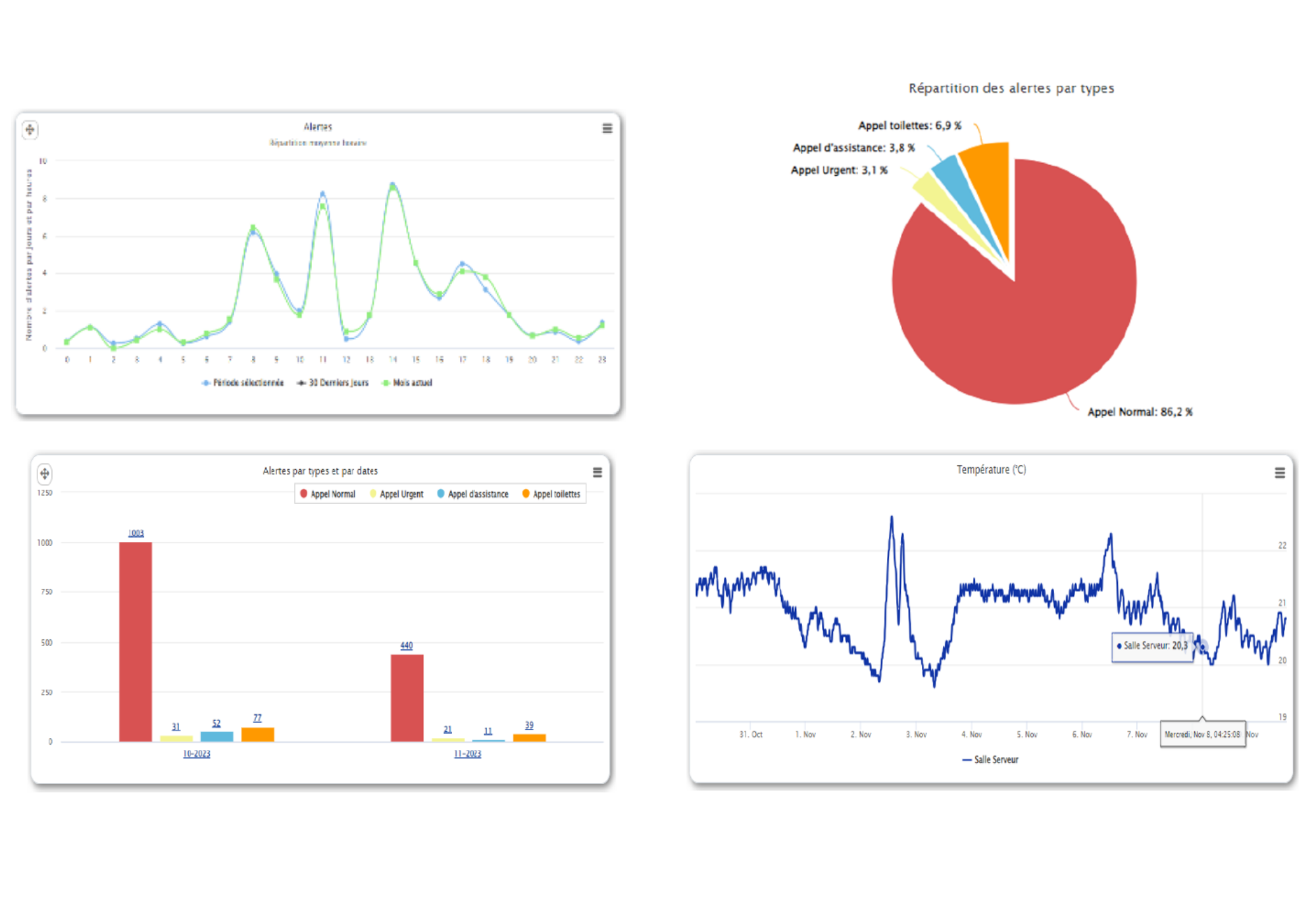Viewport: 1316px width, 921px height.
Task: Toggle Mois actuel legend series
Action: 412,383
